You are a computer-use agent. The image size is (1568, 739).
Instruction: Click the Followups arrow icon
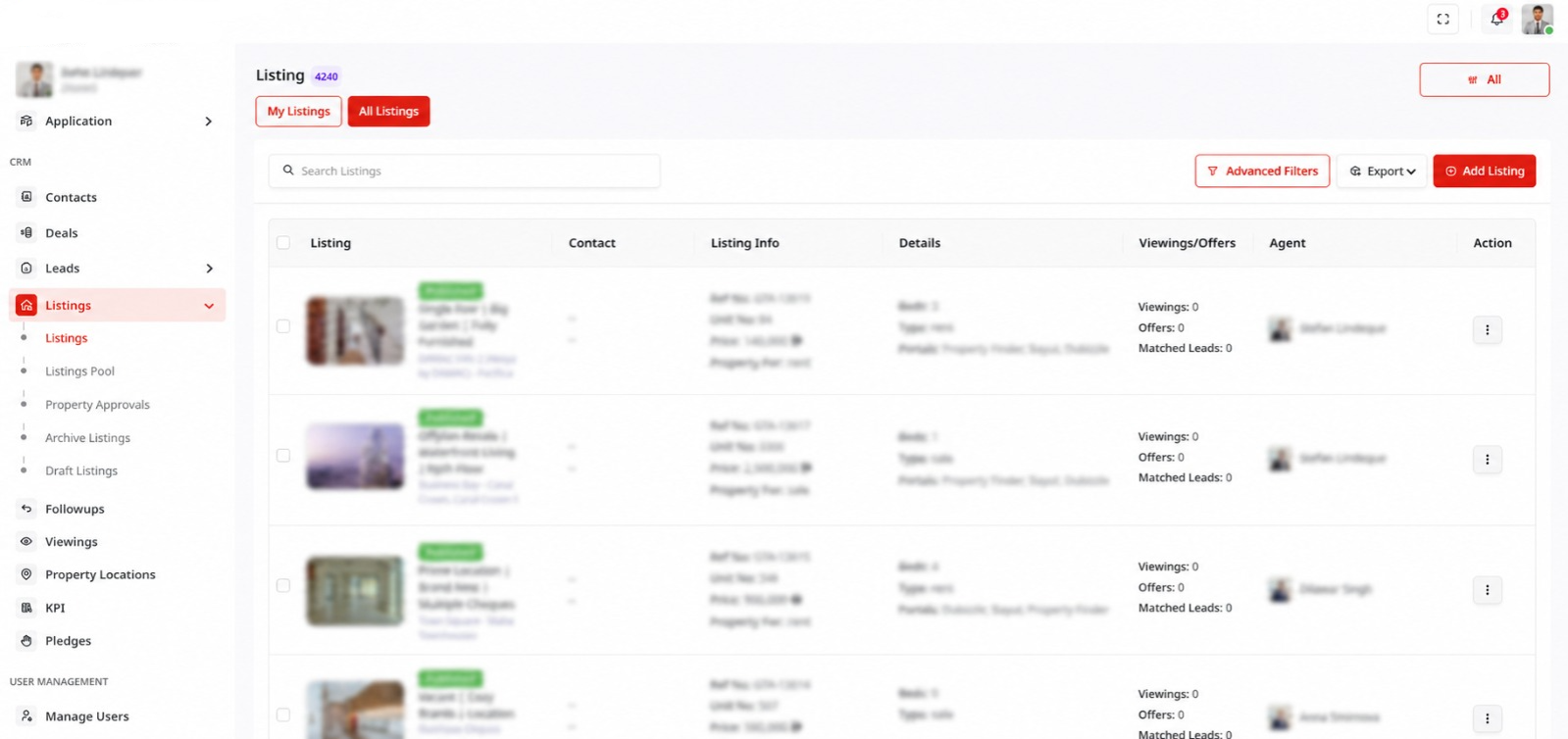tap(26, 509)
